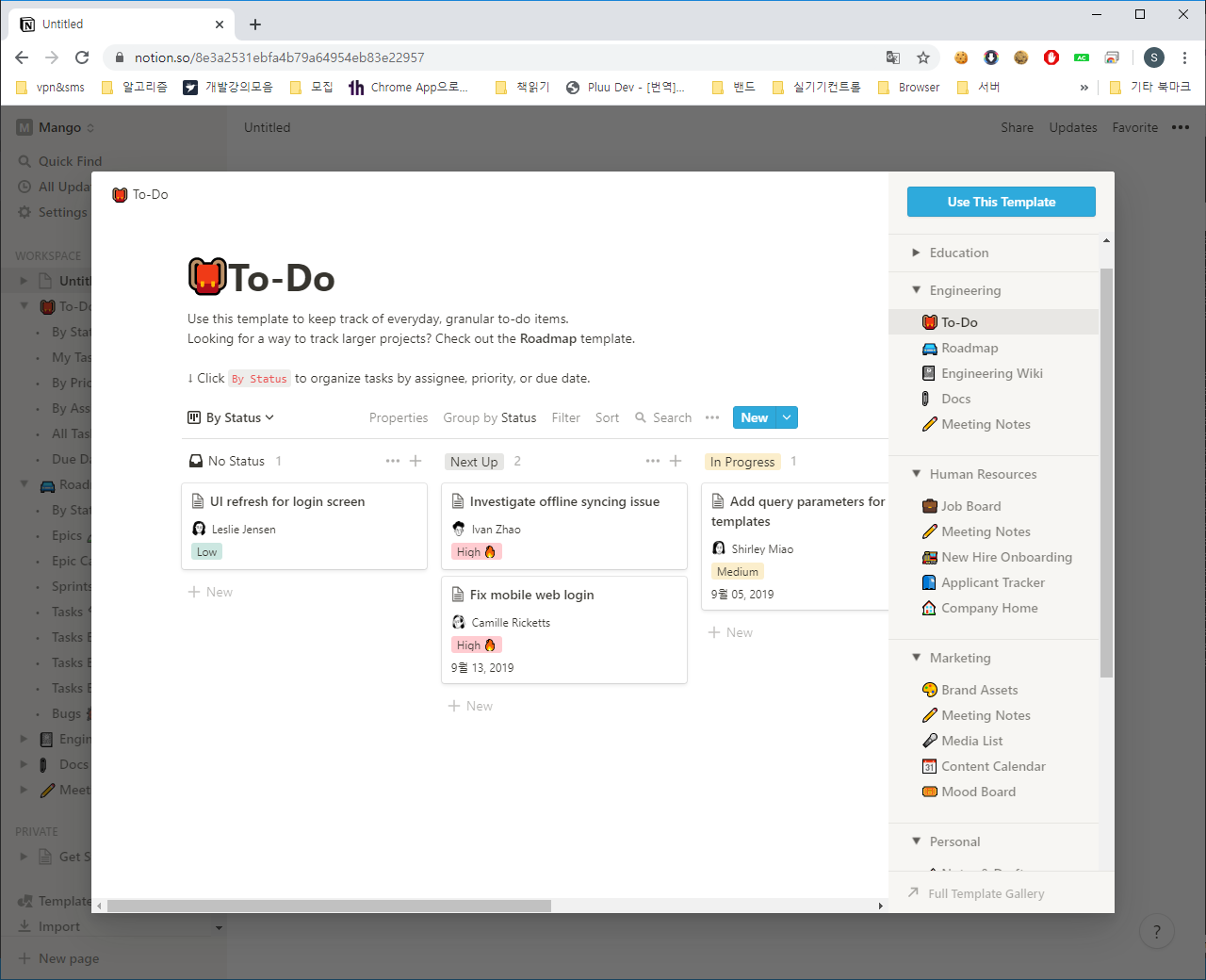This screenshot has width=1206, height=980.
Task: Open Next Up column options dots
Action: pos(653,461)
